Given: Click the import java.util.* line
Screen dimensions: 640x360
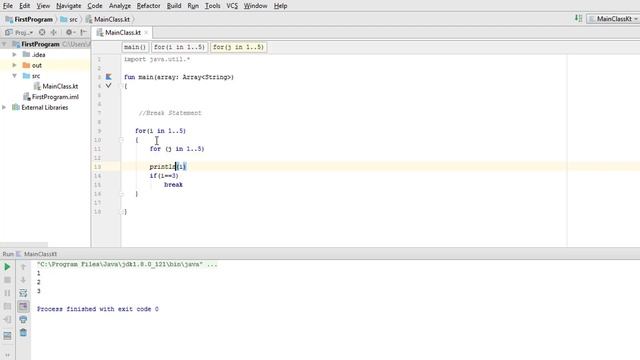Looking at the screenshot, I should click(157, 59).
